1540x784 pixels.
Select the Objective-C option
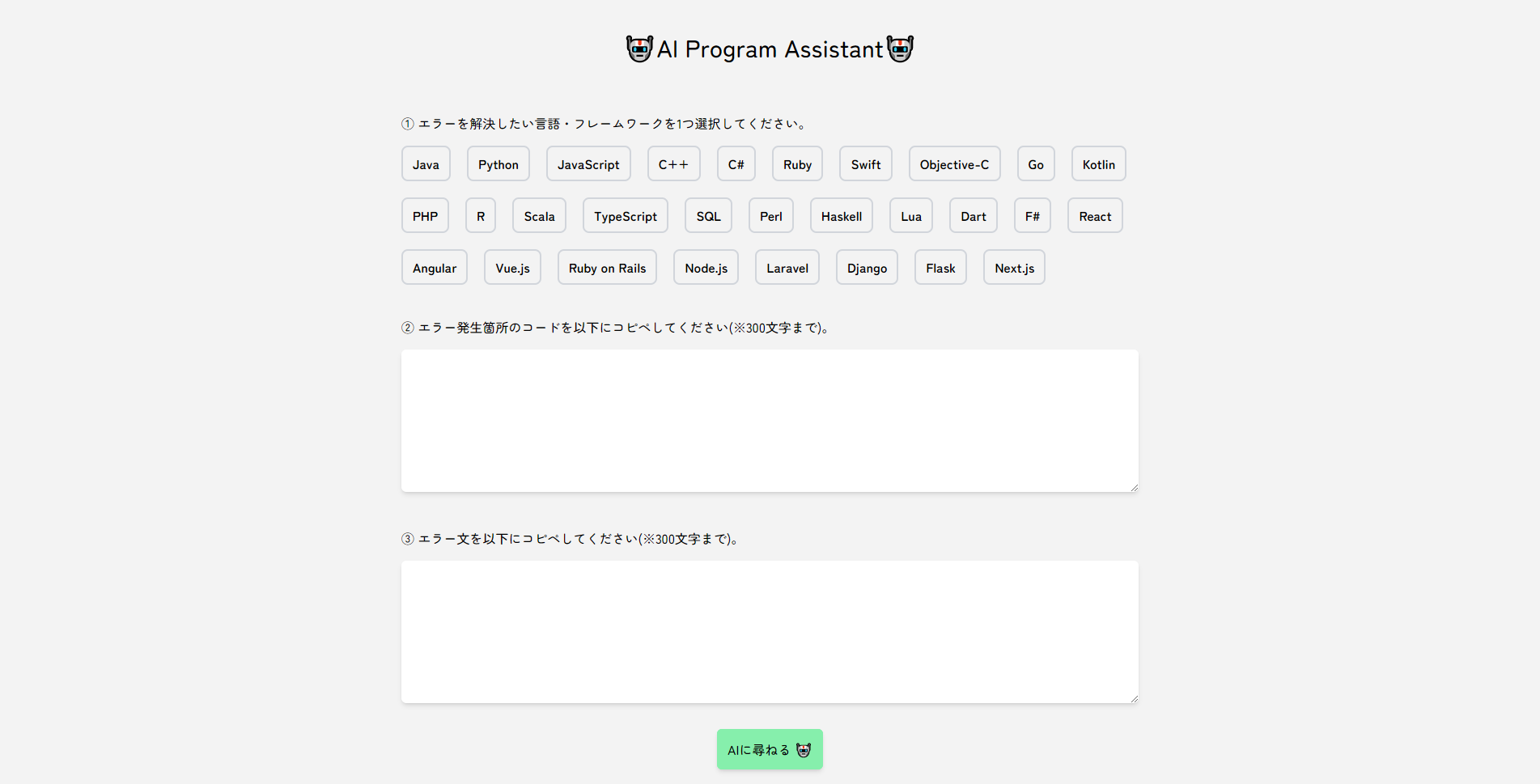pyautogui.click(x=954, y=164)
